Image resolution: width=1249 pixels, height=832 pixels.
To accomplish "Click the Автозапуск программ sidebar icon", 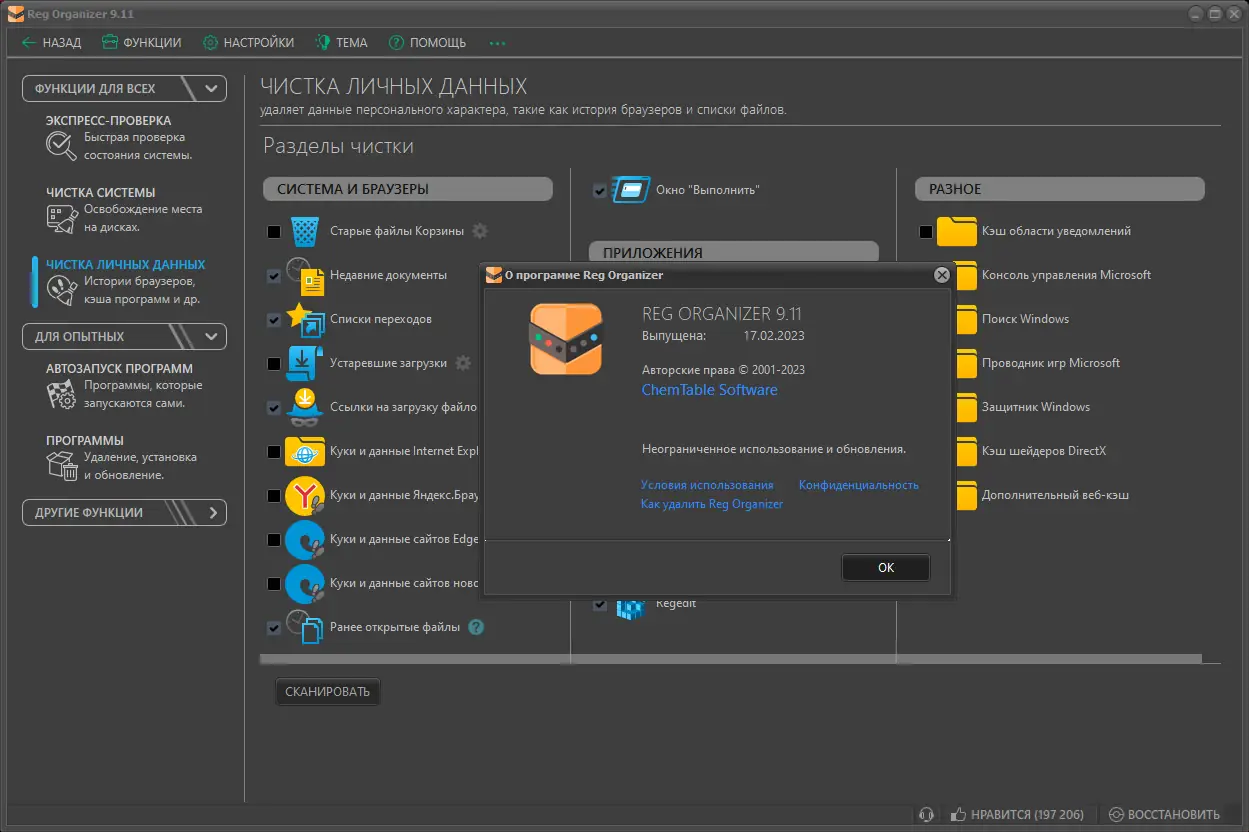I will point(61,394).
